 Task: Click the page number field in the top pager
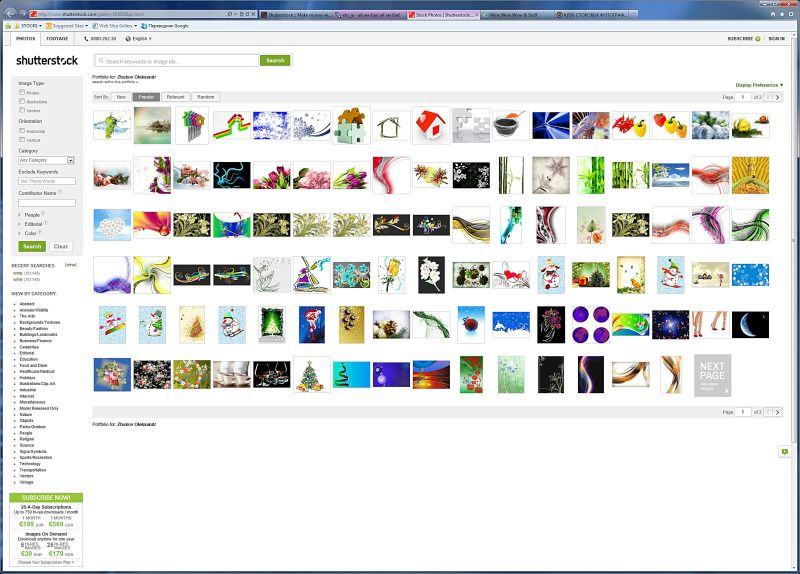point(743,97)
